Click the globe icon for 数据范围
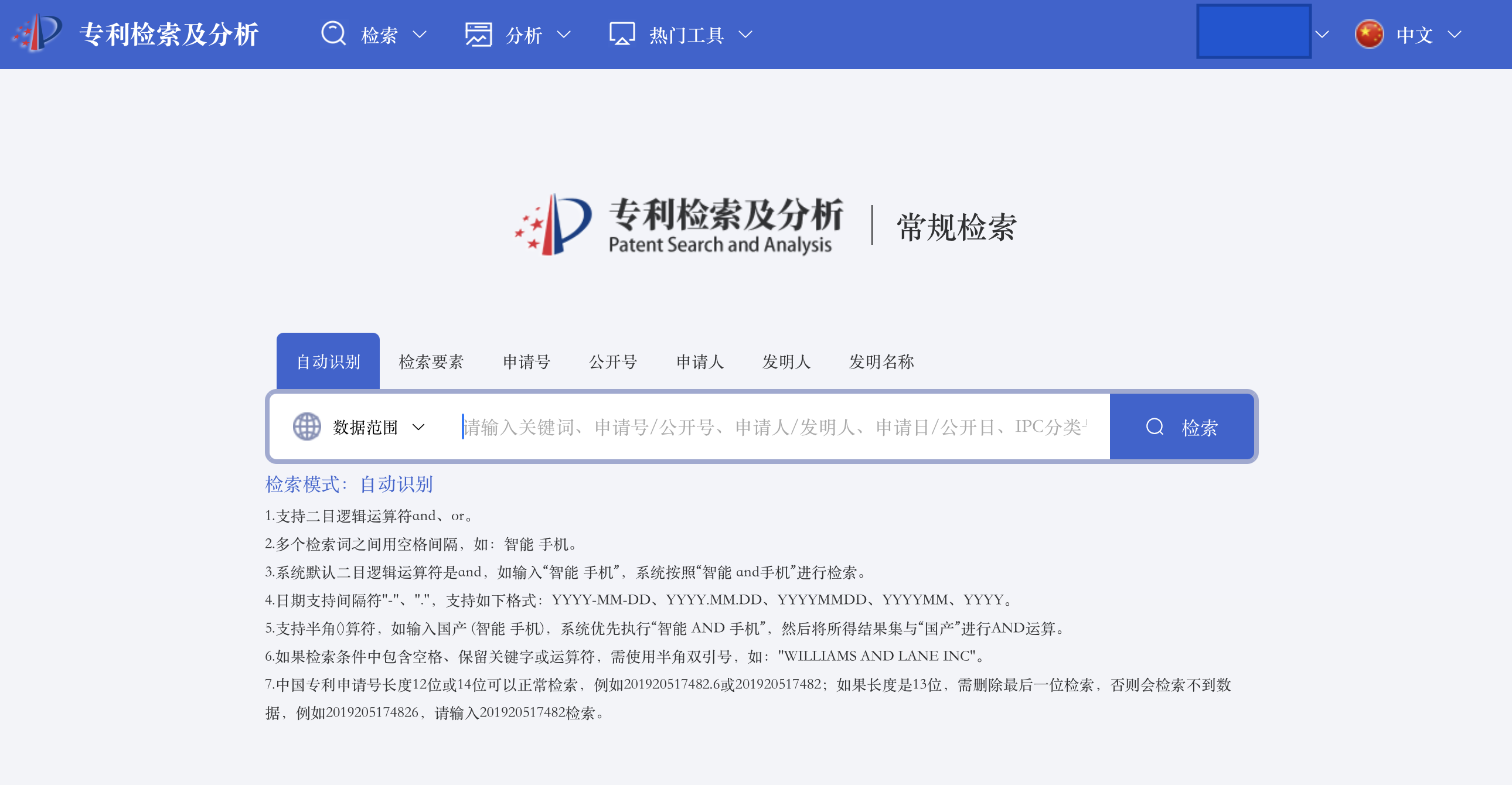The width and height of the screenshot is (1512, 785). pyautogui.click(x=307, y=426)
